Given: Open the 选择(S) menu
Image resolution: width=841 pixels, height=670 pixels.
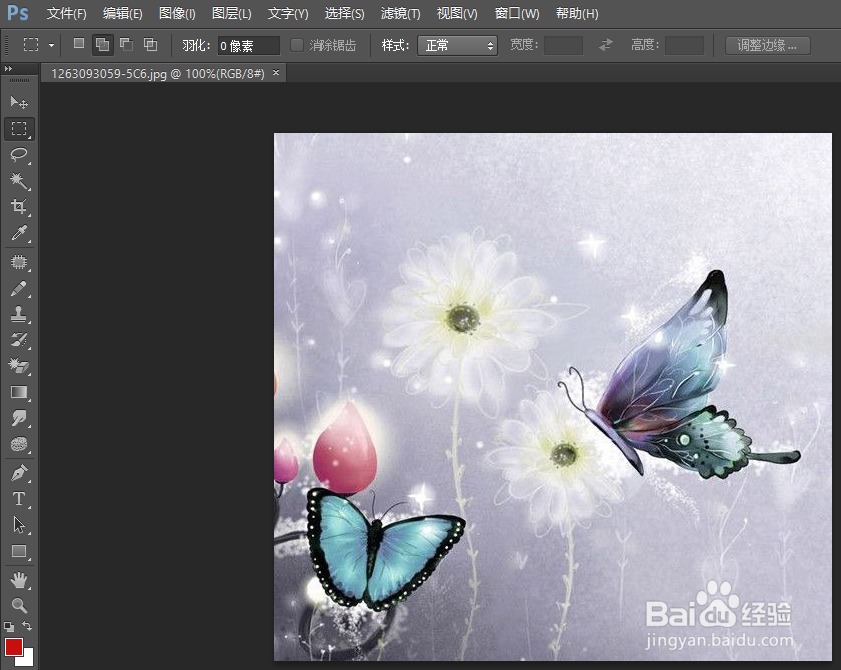Looking at the screenshot, I should pyautogui.click(x=344, y=13).
